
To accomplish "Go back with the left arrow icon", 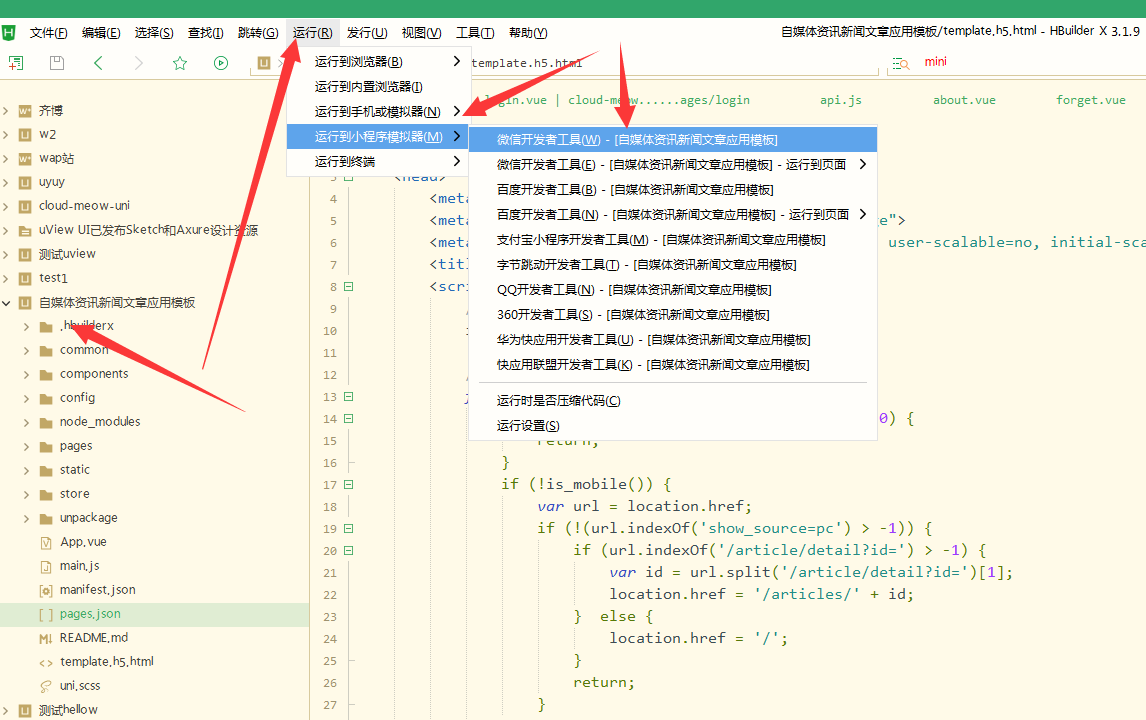I will (x=98, y=63).
